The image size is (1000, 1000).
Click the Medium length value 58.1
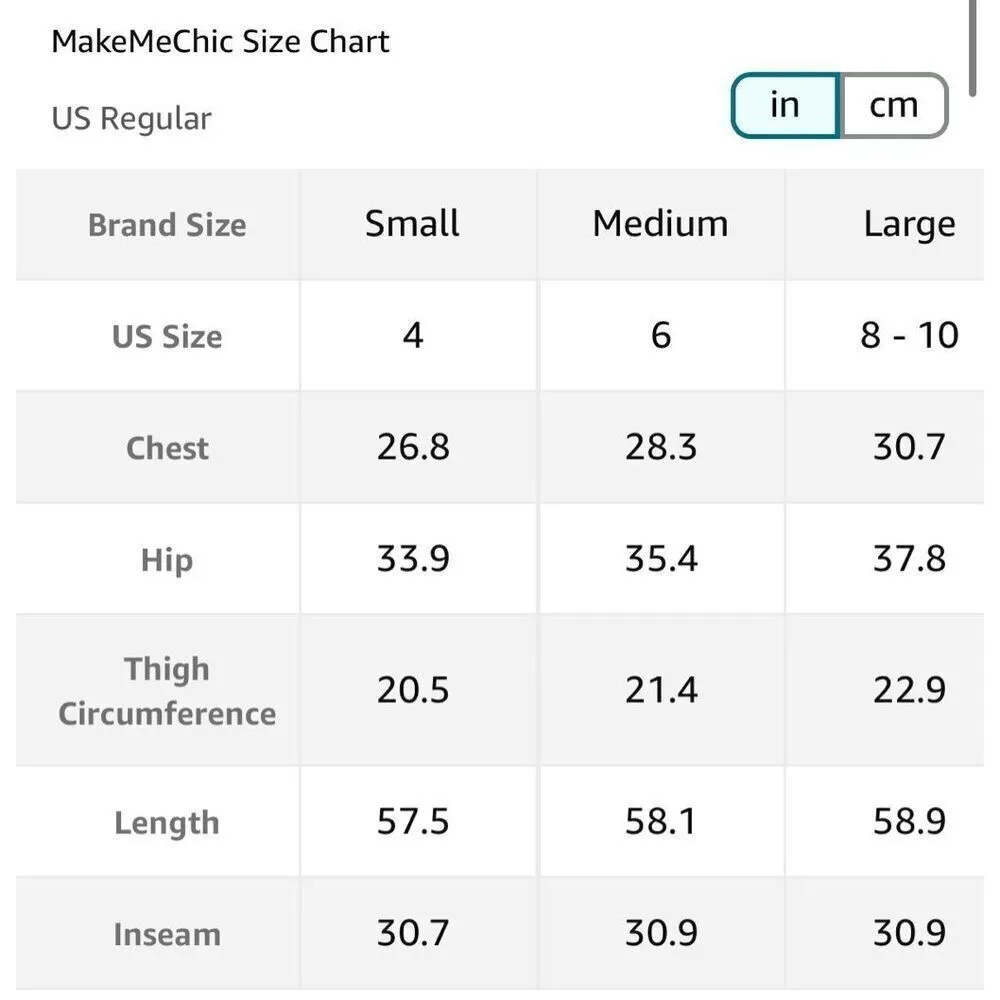coord(660,822)
